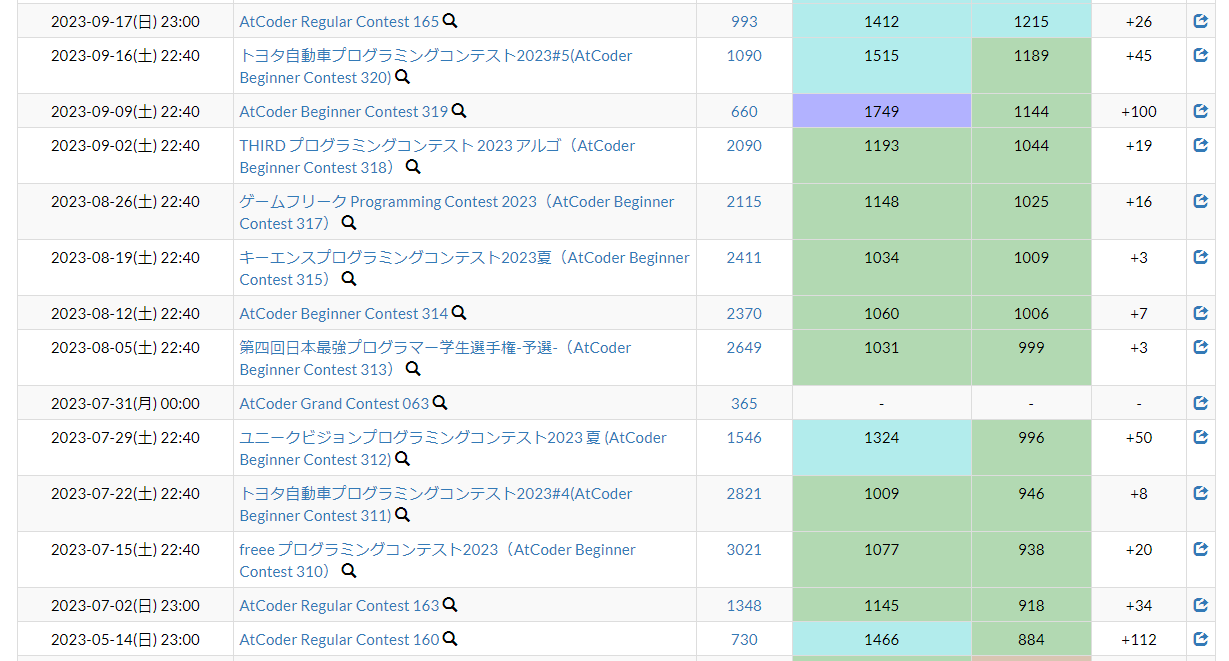Click rating change +112 cell

coord(1139,639)
